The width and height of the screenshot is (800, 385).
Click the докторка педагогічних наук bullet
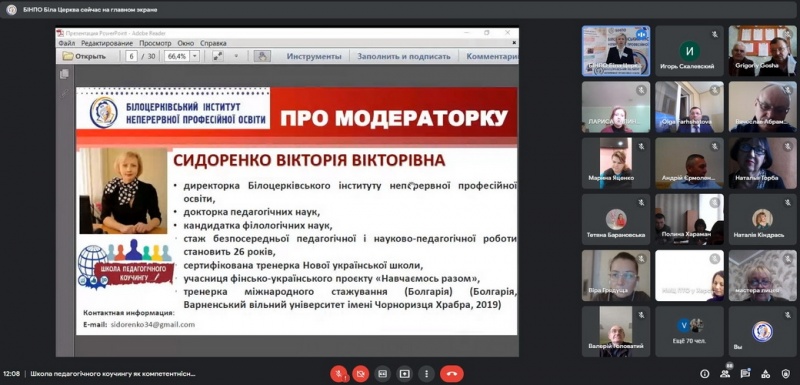click(x=252, y=212)
